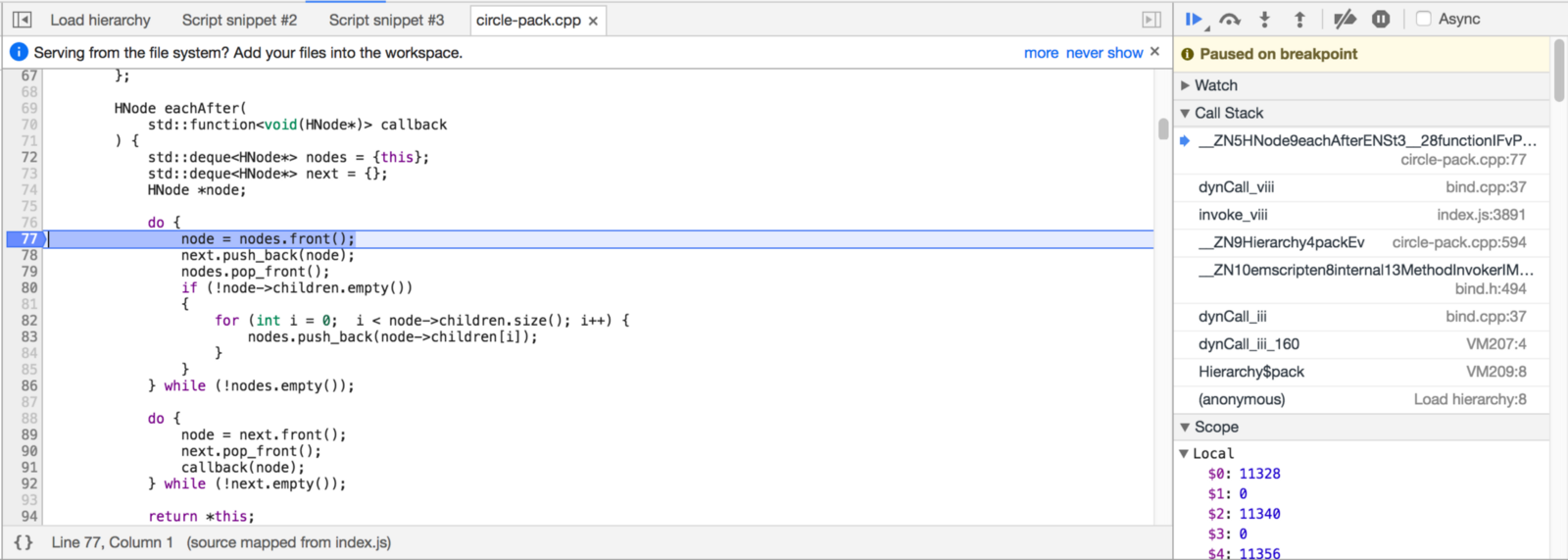Click the 'never show' link

point(1104,53)
